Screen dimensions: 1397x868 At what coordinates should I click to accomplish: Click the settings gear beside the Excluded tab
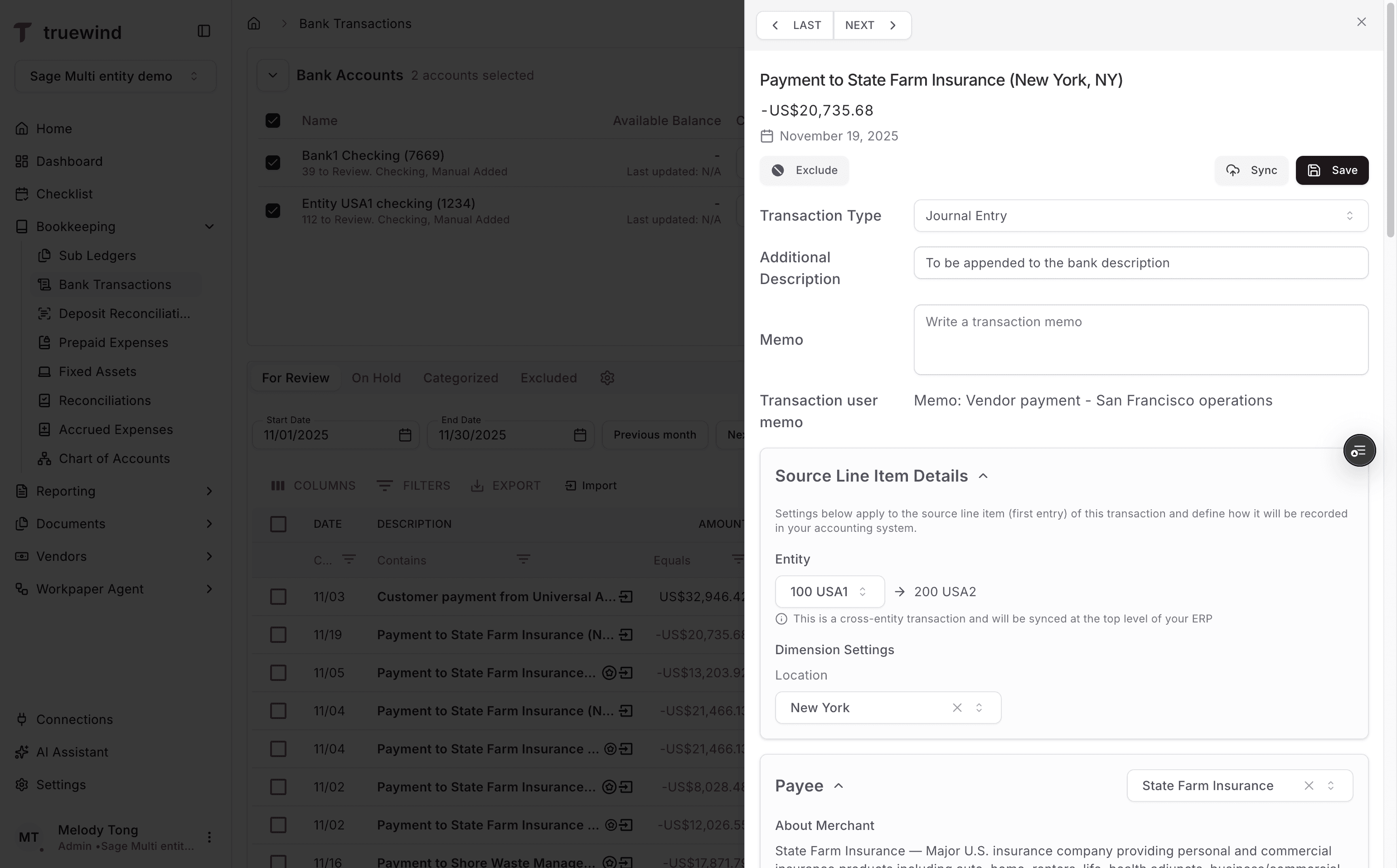607,378
